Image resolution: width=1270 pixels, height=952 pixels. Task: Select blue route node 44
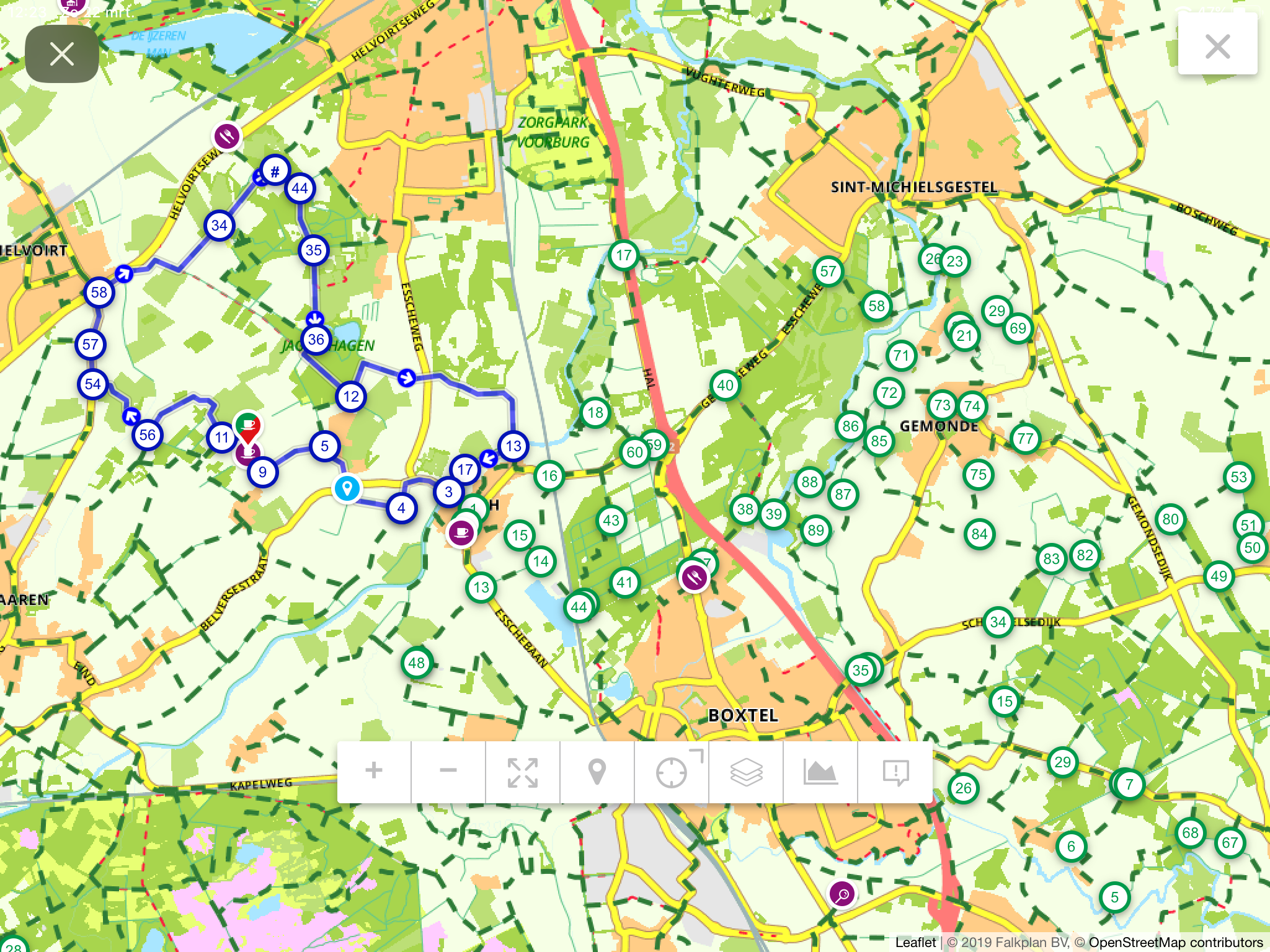[300, 188]
